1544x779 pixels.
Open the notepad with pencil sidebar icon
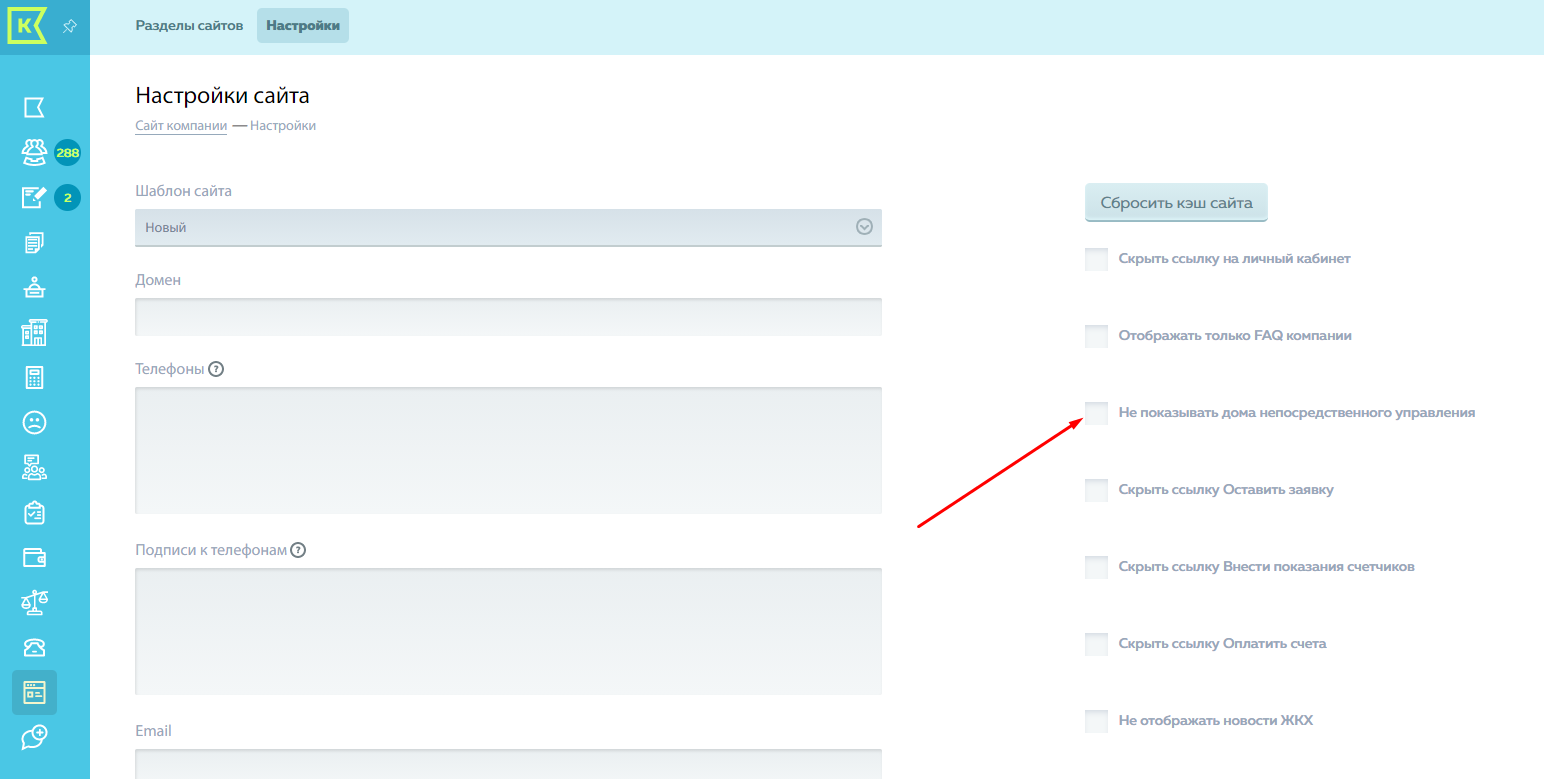coord(34,197)
